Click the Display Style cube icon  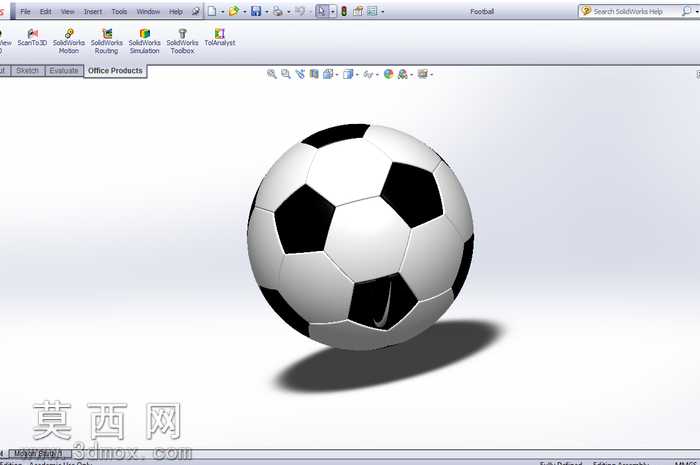click(x=348, y=74)
